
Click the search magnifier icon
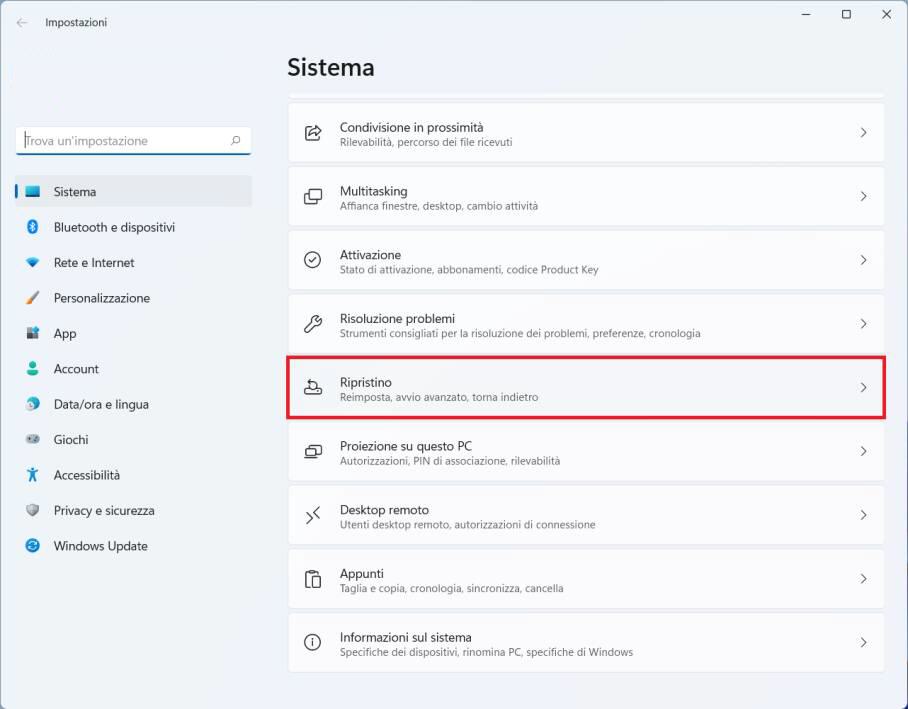[236, 141]
